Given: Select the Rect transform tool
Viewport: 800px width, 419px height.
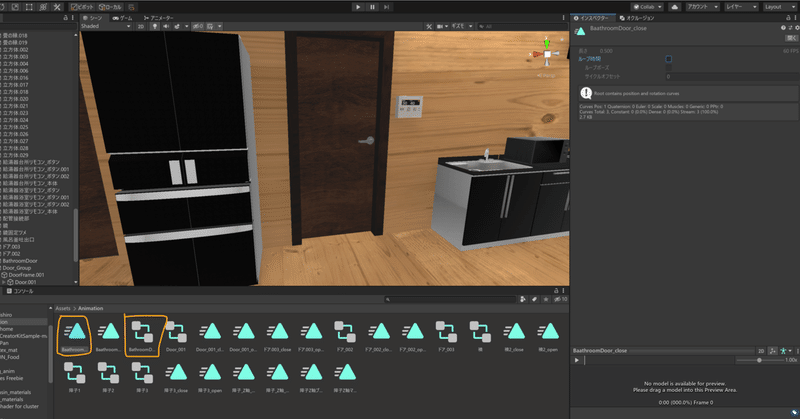Looking at the screenshot, I should [29, 7].
